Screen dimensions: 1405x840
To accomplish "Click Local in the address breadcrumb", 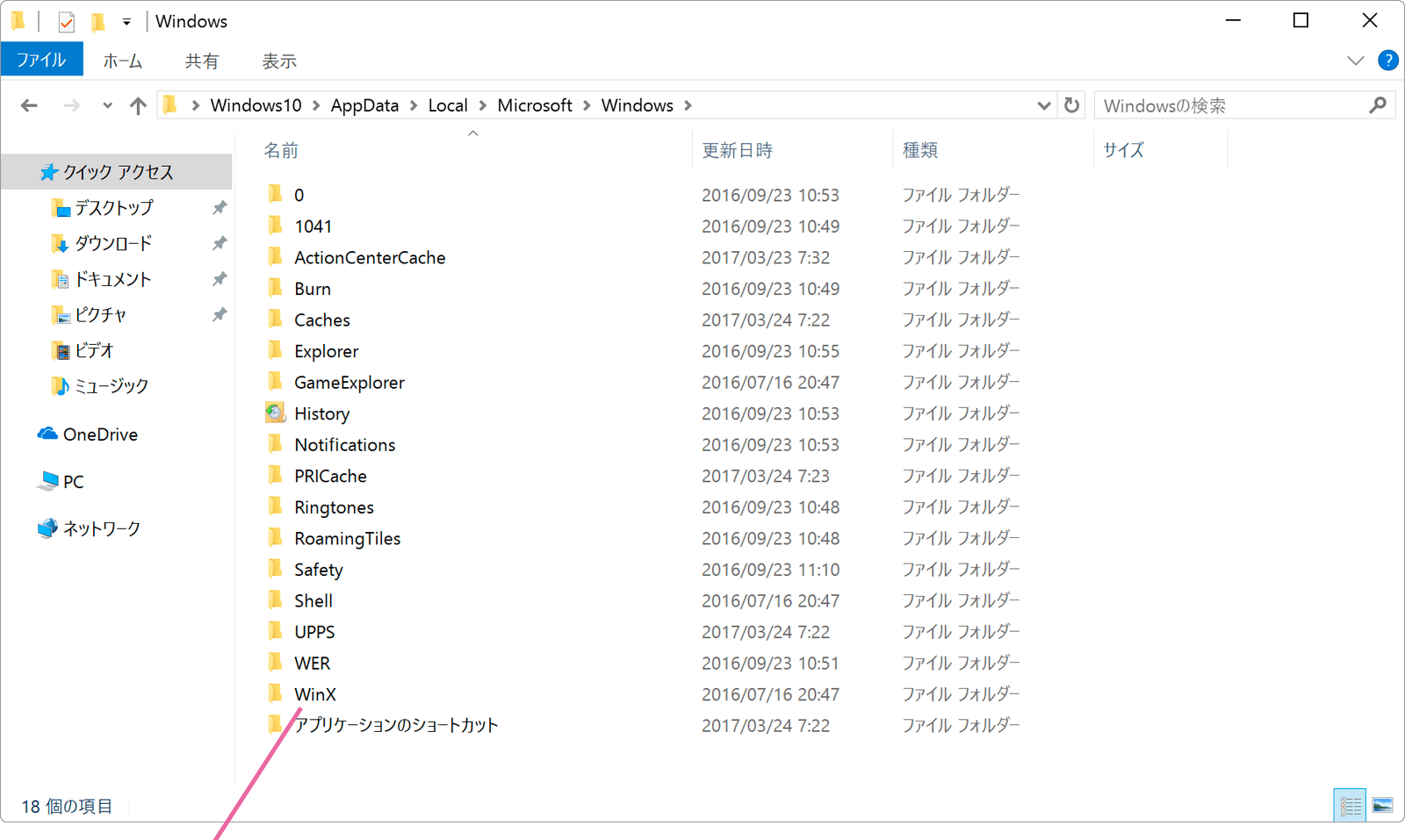I will pyautogui.click(x=448, y=105).
